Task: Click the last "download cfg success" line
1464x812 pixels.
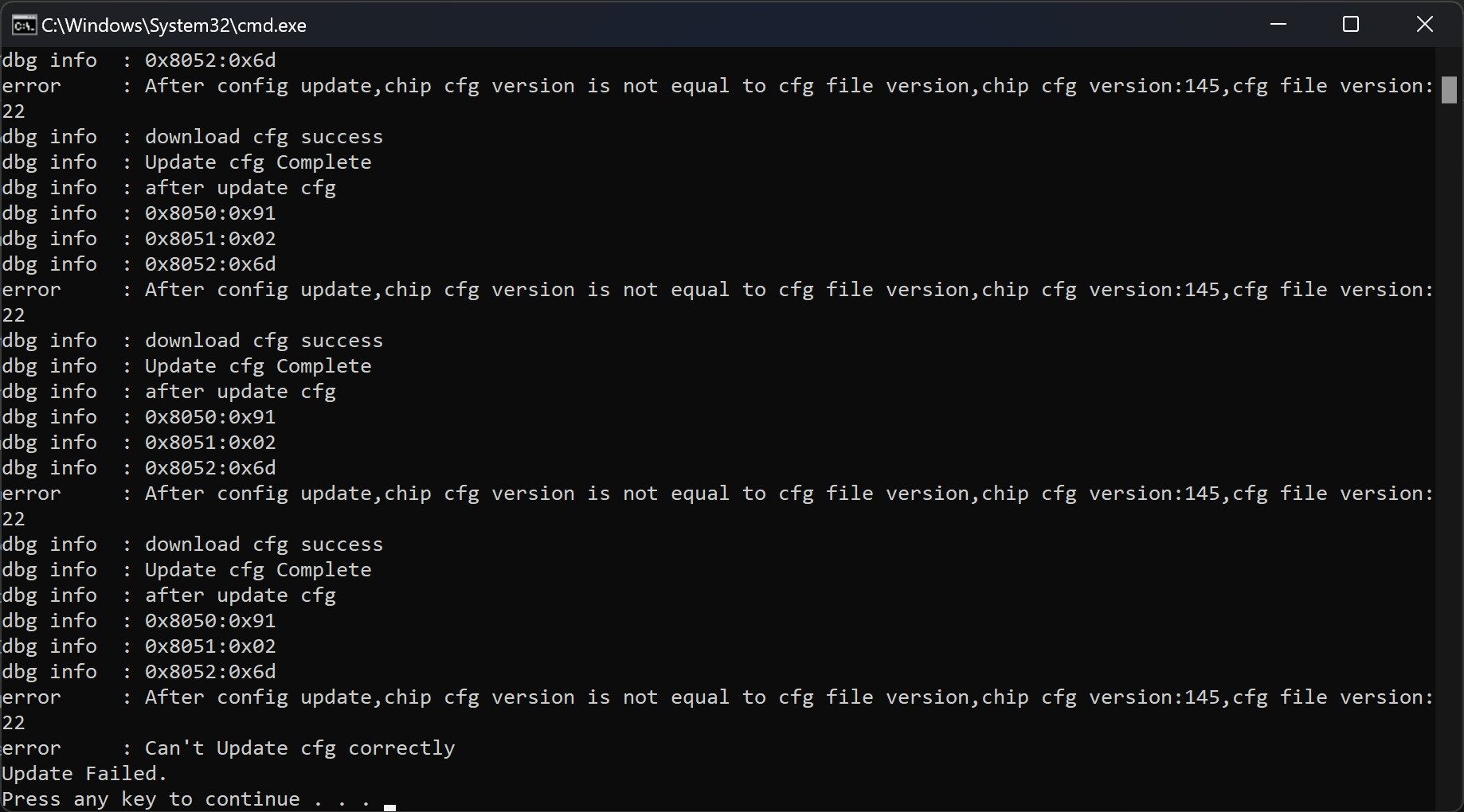Action: [264, 545]
